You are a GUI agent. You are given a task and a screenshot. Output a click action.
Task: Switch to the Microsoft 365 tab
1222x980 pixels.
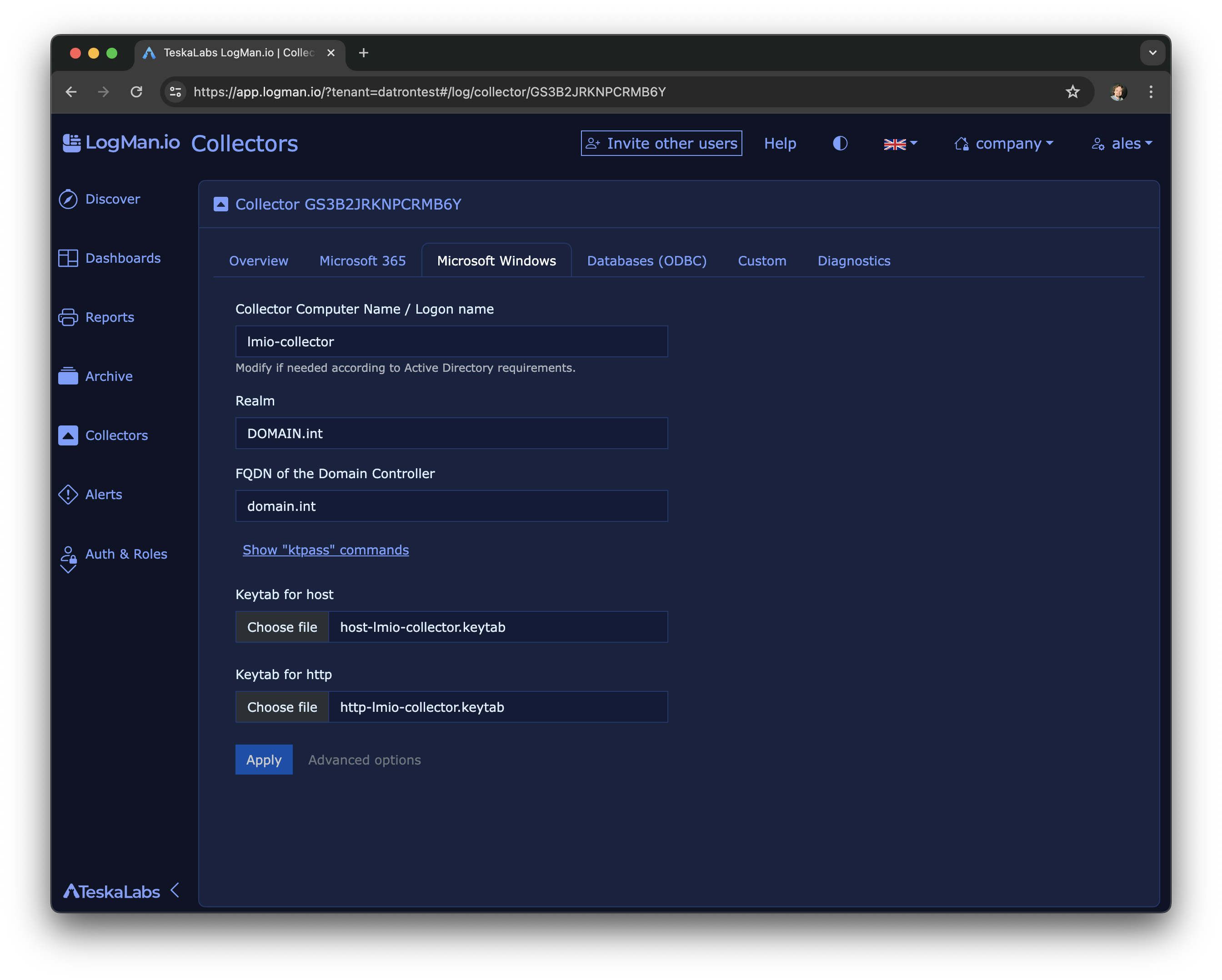[x=363, y=261]
